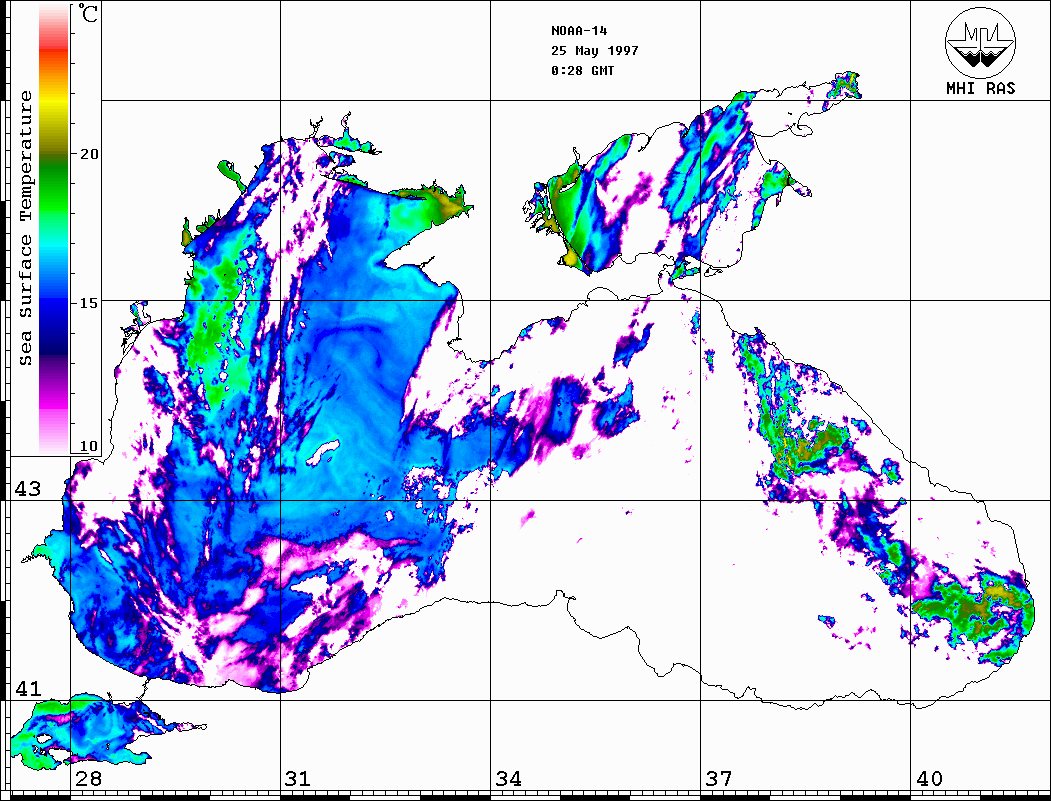This screenshot has height=801, width=1051.
Task: Click the °C unit label
Action: (88, 13)
